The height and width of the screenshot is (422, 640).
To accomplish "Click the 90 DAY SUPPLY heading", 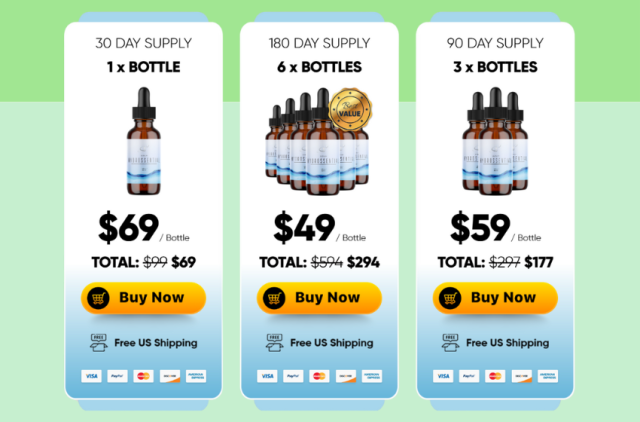I will [x=495, y=43].
